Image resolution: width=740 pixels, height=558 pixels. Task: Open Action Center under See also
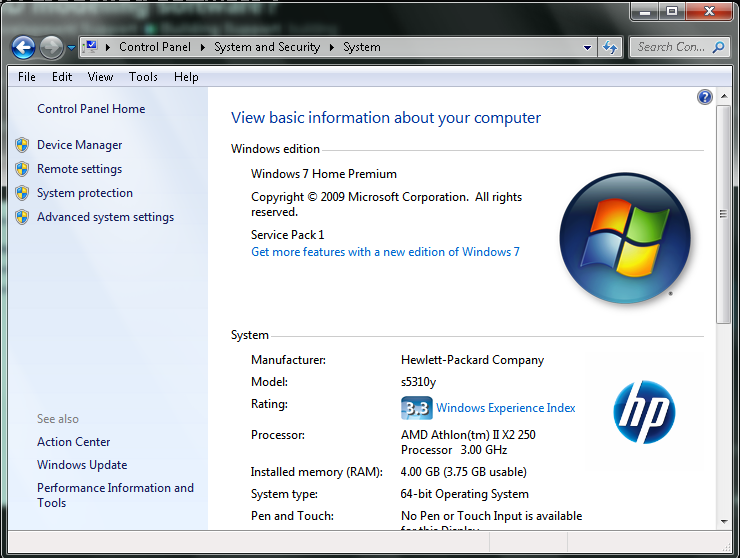tap(74, 442)
